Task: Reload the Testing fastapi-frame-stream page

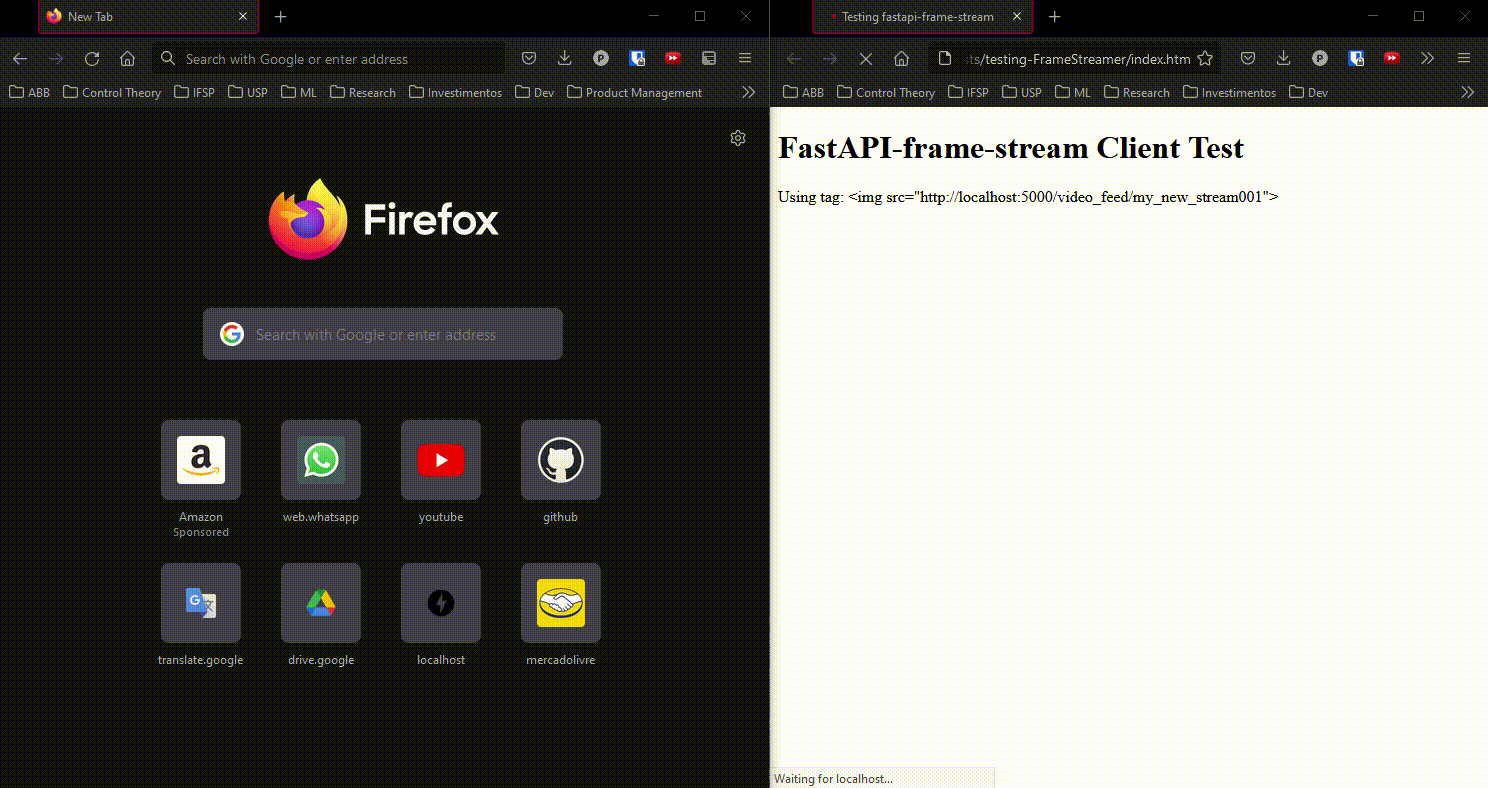Action: (866, 58)
